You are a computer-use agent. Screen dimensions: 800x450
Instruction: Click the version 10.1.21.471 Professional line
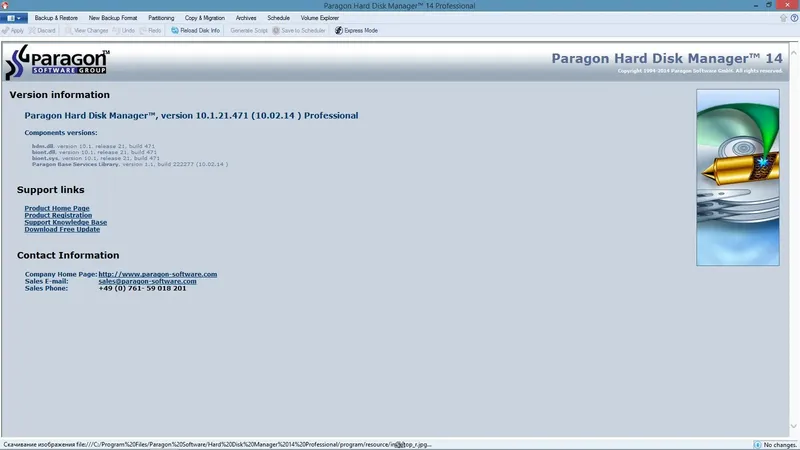point(191,116)
